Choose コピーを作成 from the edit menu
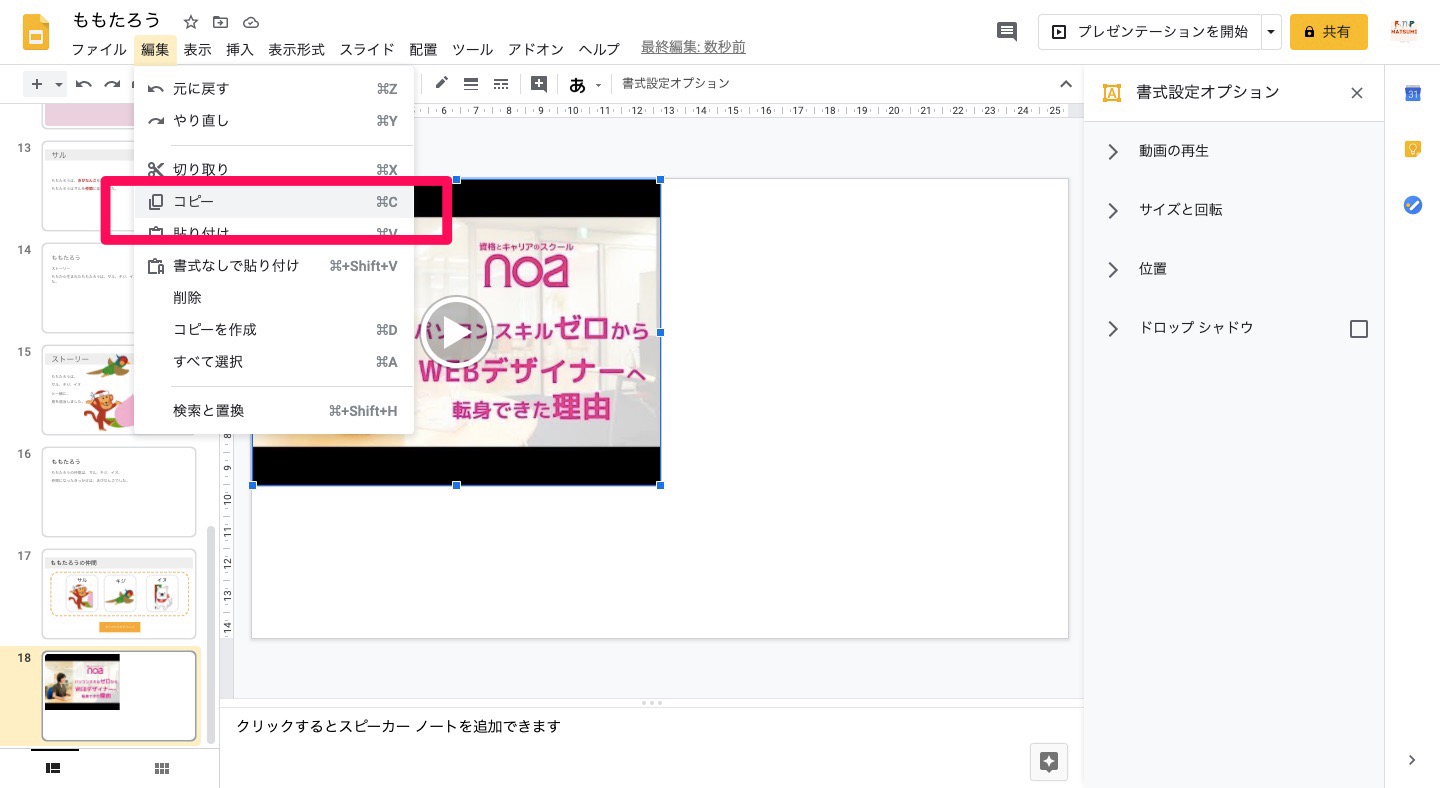This screenshot has width=1440, height=788. (274, 330)
